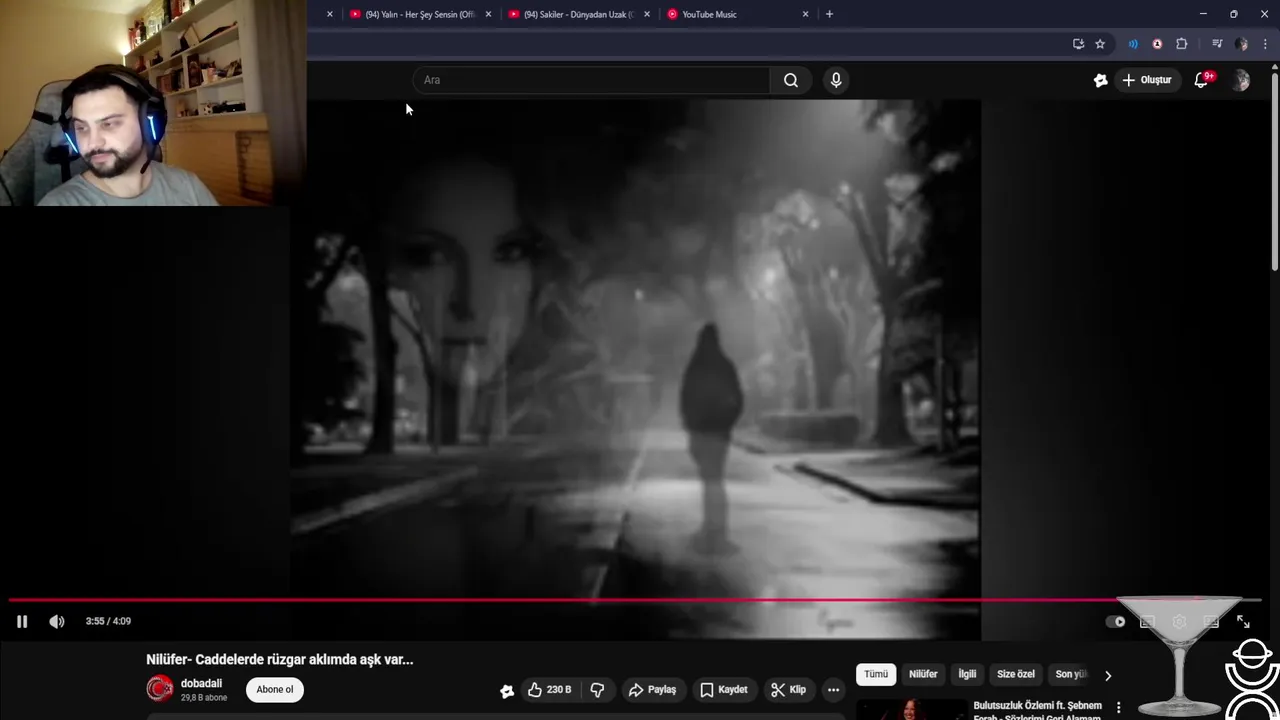Viewport: 1280px width, 720px height.
Task: Click the Paylaş share button
Action: [652, 690]
